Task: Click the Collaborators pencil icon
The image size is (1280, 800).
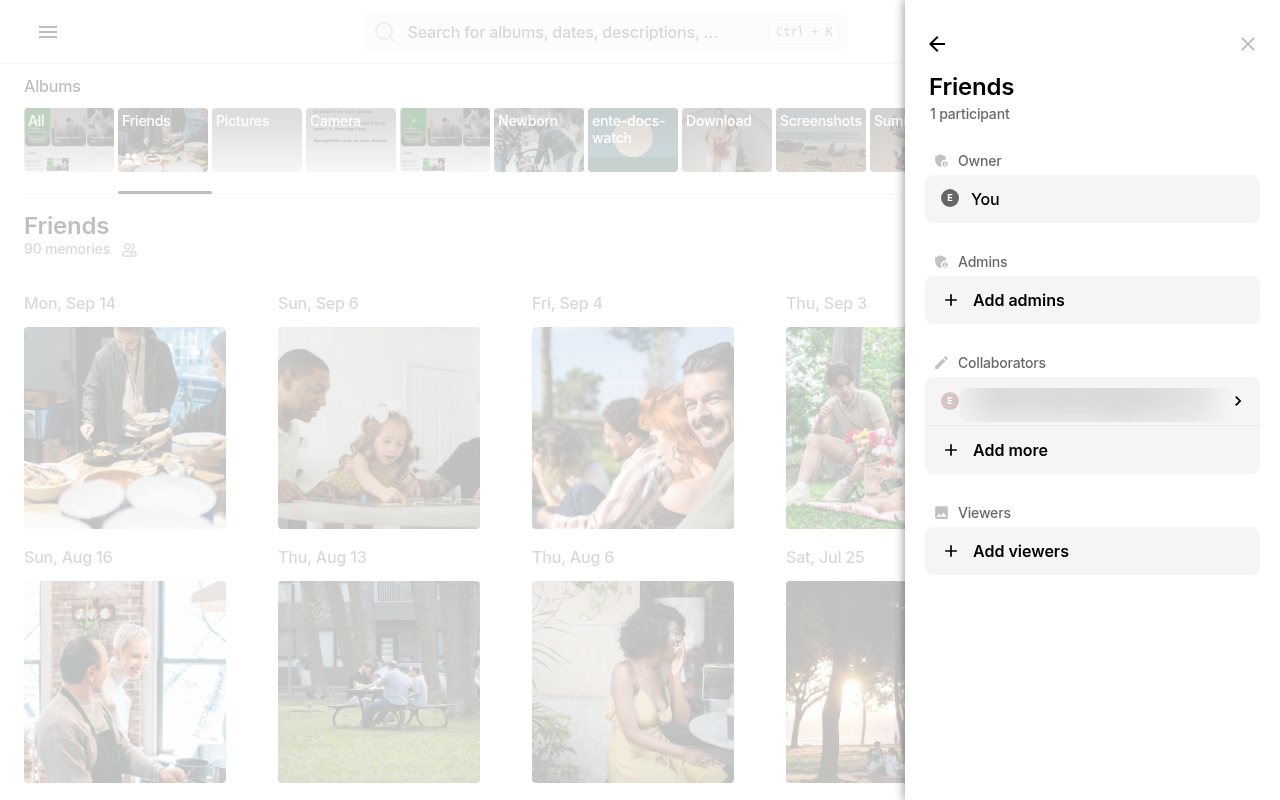Action: click(941, 363)
